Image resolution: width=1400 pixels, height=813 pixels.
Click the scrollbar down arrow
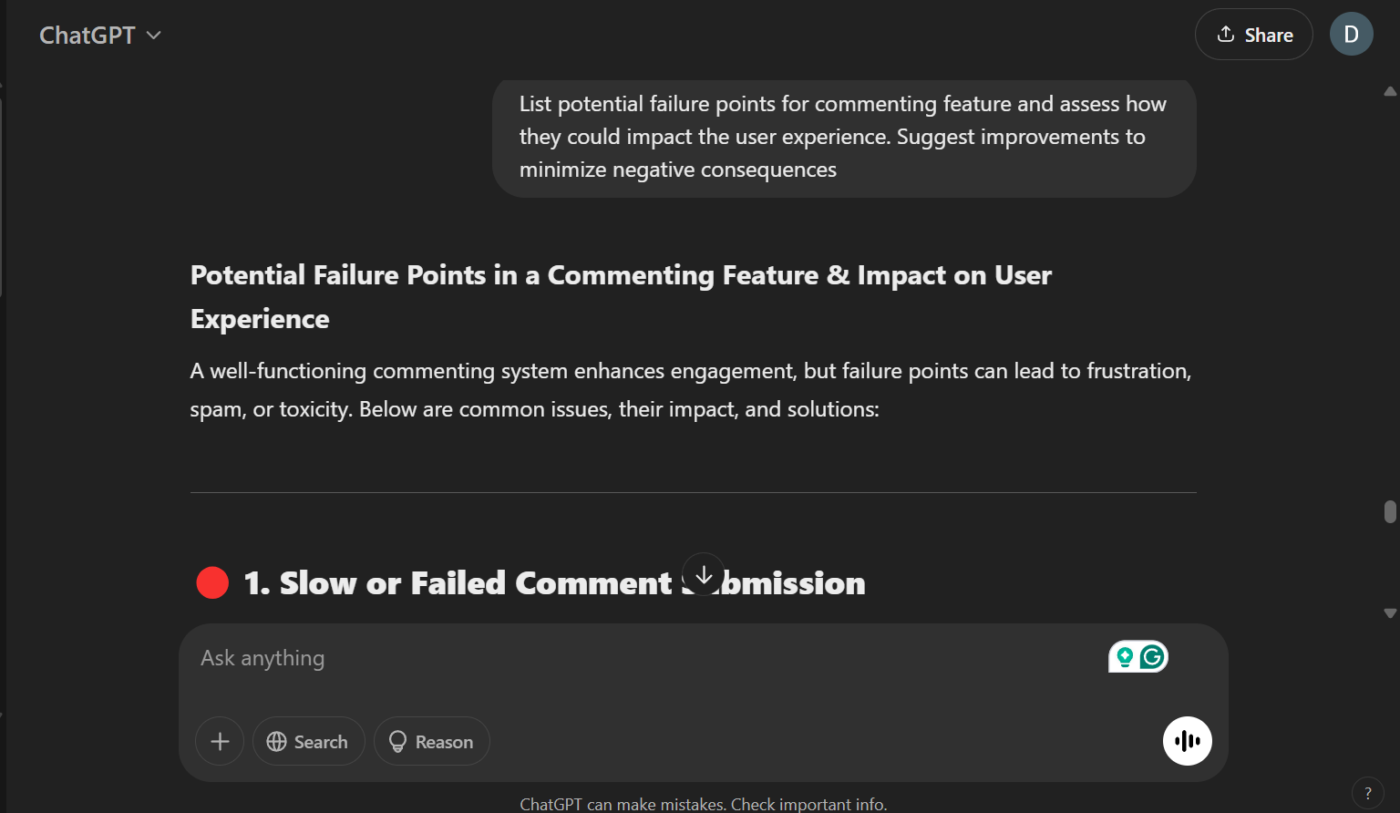pyautogui.click(x=1390, y=613)
